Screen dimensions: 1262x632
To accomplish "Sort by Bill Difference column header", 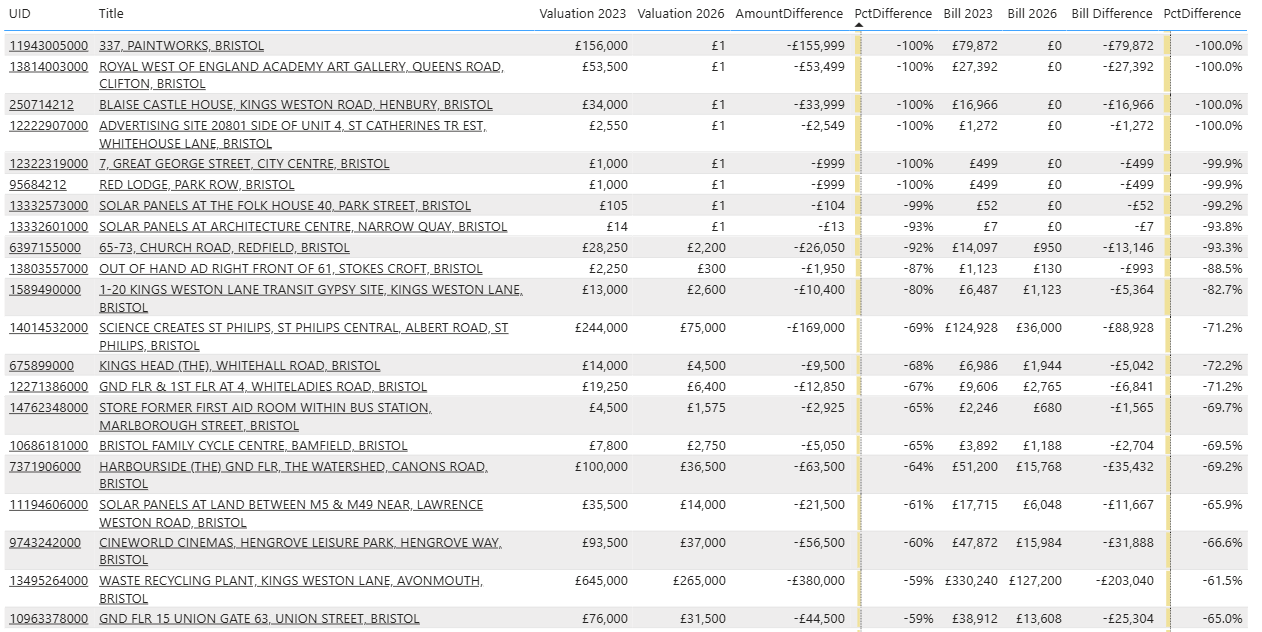I will pos(1111,14).
